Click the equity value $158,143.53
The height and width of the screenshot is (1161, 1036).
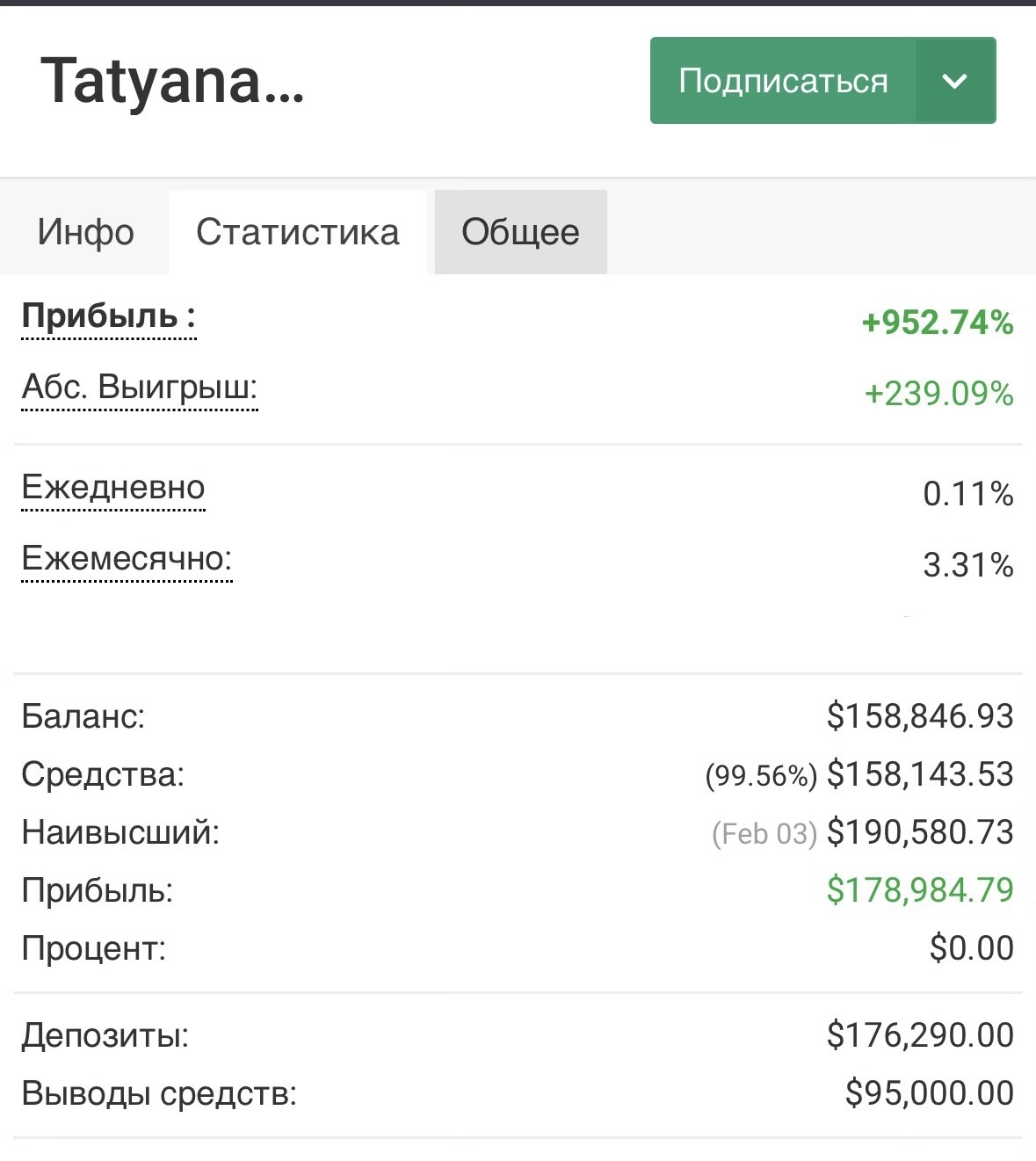(x=920, y=774)
